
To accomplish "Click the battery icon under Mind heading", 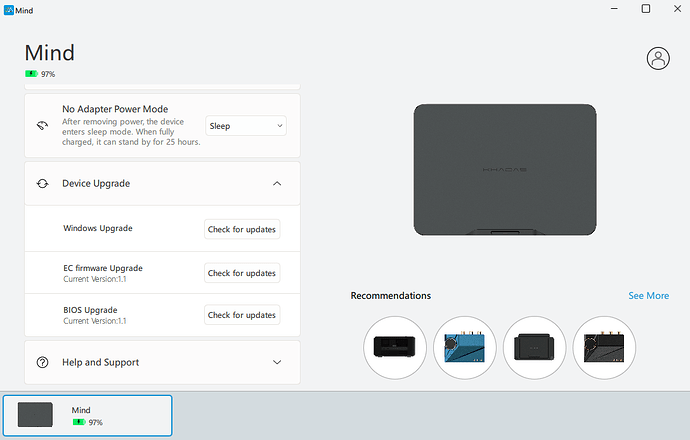I will [31, 74].
